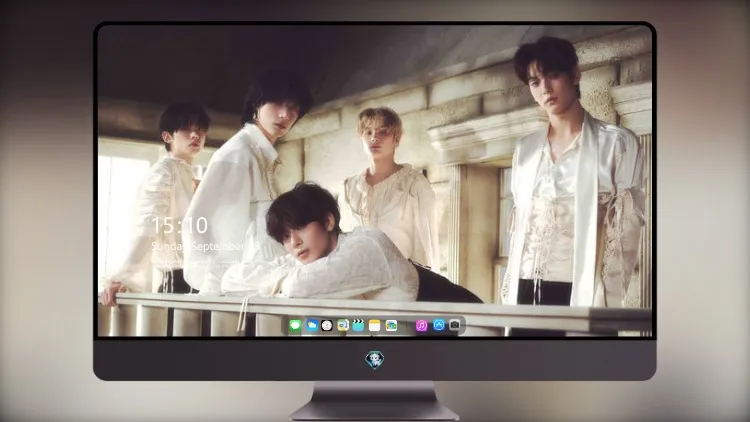Open the Maps app in dock
This screenshot has width=750, height=422.
click(x=342, y=326)
